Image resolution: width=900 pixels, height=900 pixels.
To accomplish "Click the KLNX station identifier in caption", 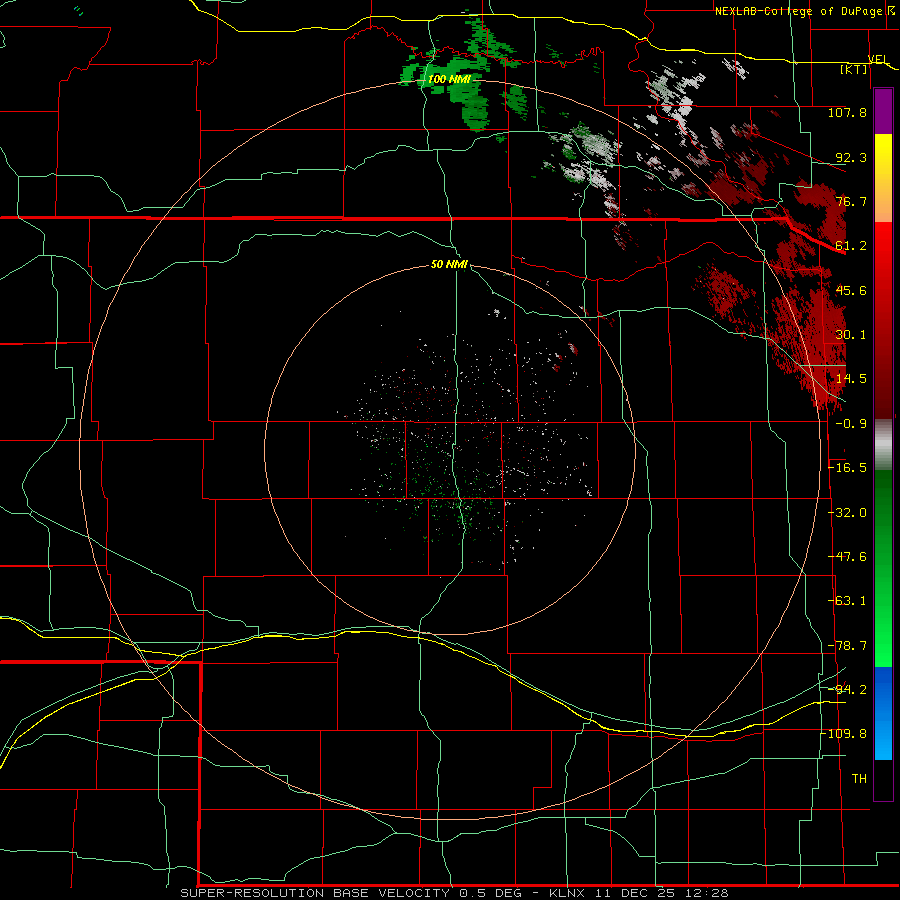I will [x=567, y=893].
